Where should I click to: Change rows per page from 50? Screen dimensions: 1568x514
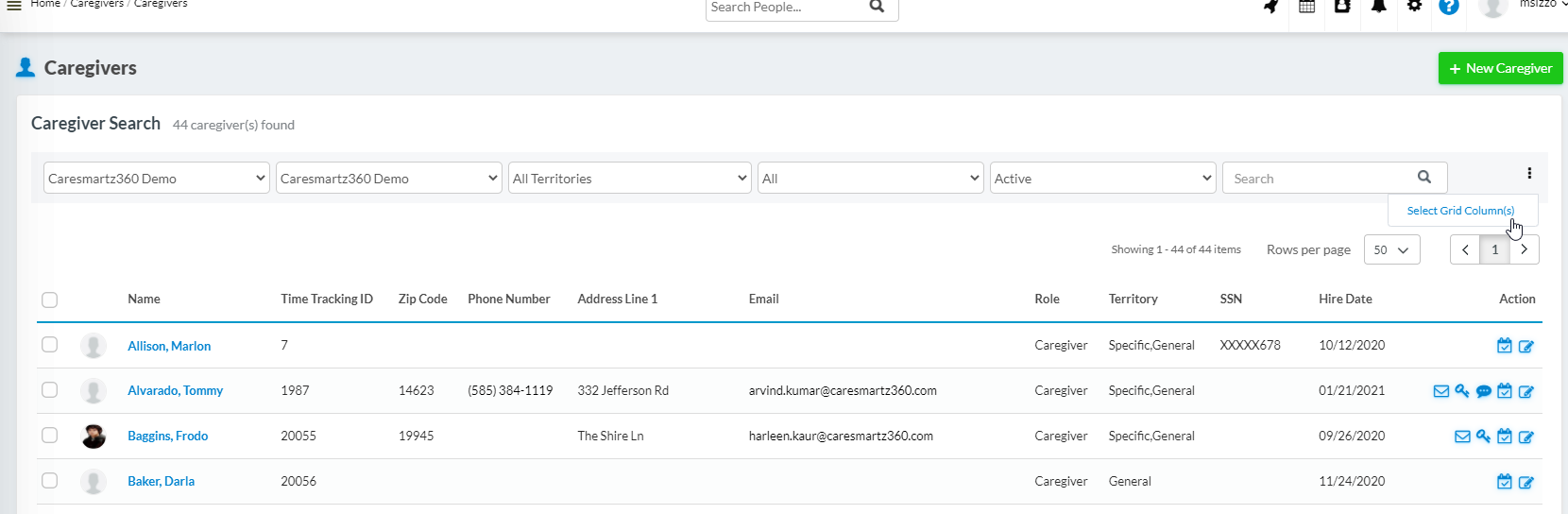coord(1391,249)
